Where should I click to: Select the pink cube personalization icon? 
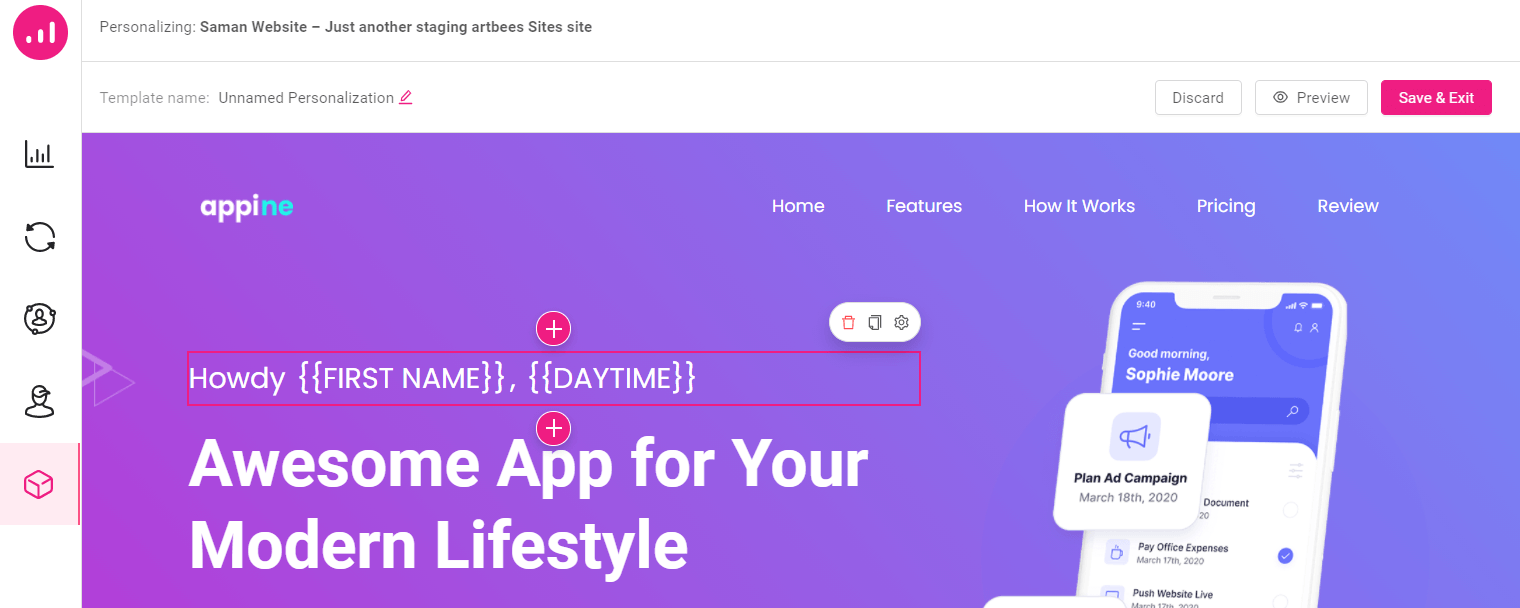(x=40, y=485)
